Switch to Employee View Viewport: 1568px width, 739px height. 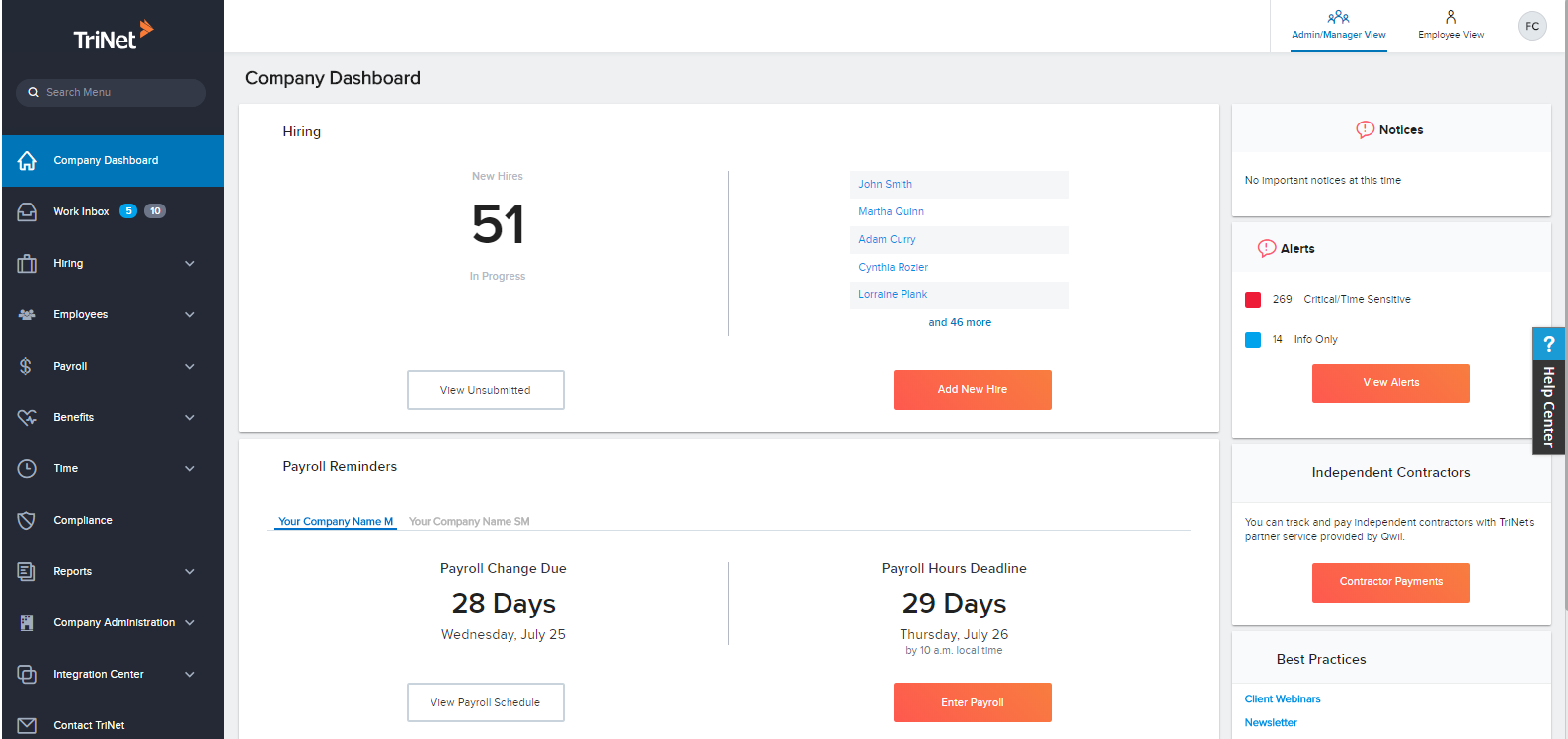(1450, 25)
